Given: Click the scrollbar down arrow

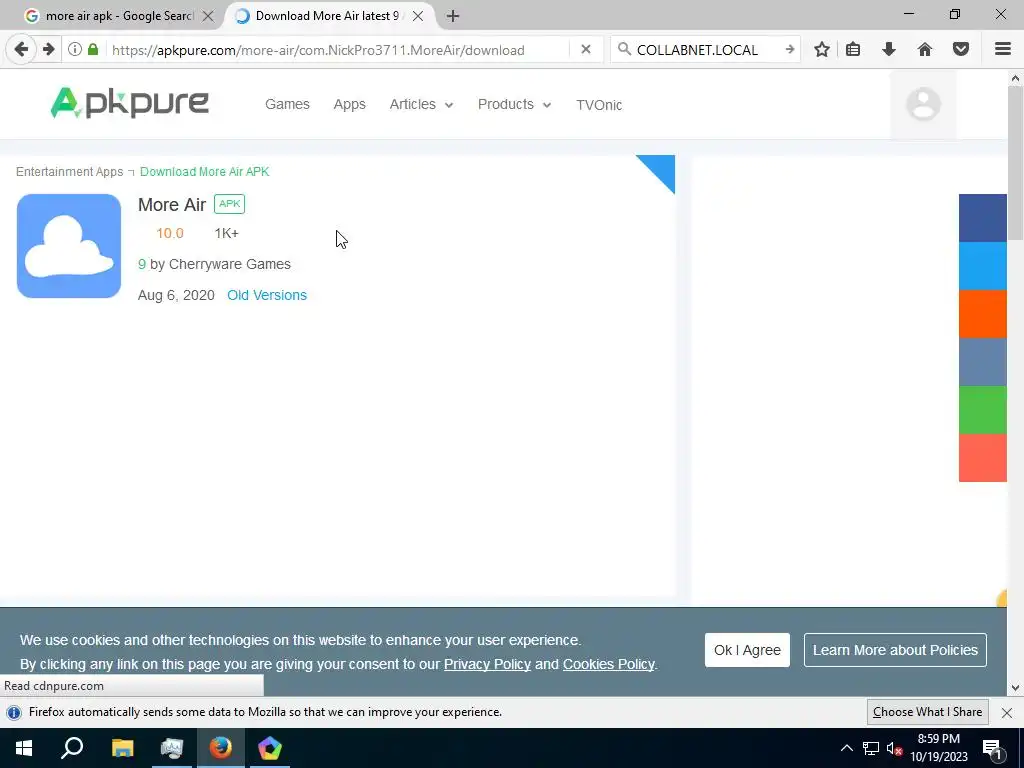Looking at the screenshot, I should click(x=1015, y=688).
